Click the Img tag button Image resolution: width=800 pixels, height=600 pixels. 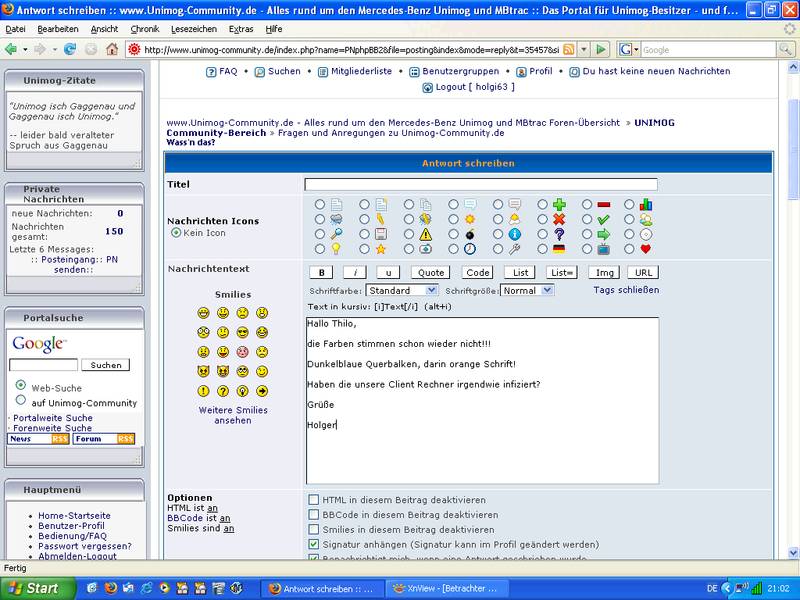coord(603,272)
